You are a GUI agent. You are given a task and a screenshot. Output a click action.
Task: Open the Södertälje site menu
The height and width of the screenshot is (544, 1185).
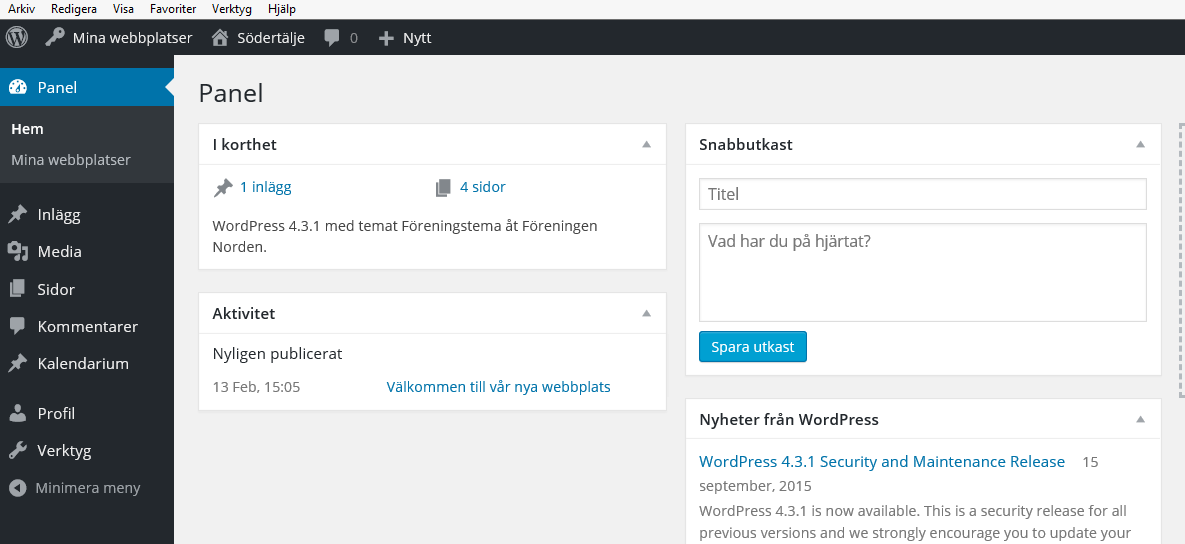(x=271, y=38)
